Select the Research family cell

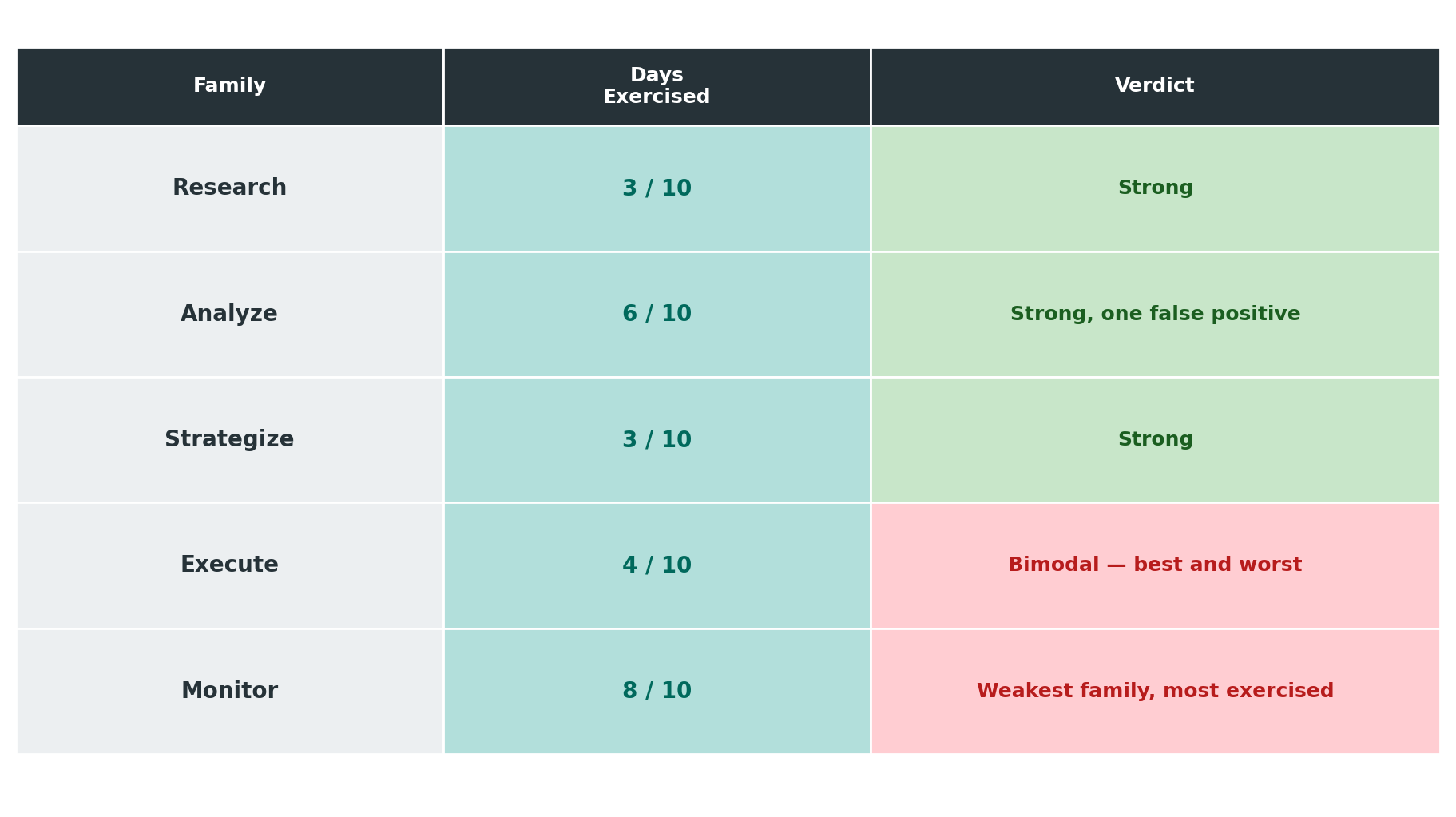[x=230, y=188]
